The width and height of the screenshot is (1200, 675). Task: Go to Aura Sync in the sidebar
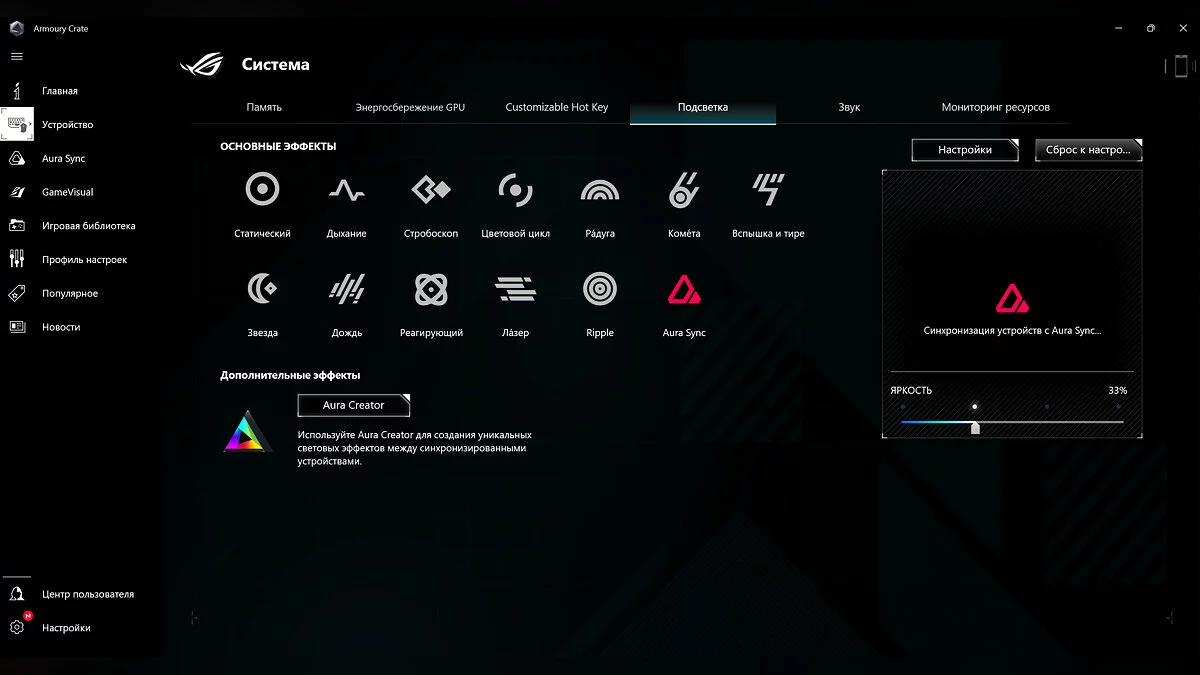pos(63,159)
